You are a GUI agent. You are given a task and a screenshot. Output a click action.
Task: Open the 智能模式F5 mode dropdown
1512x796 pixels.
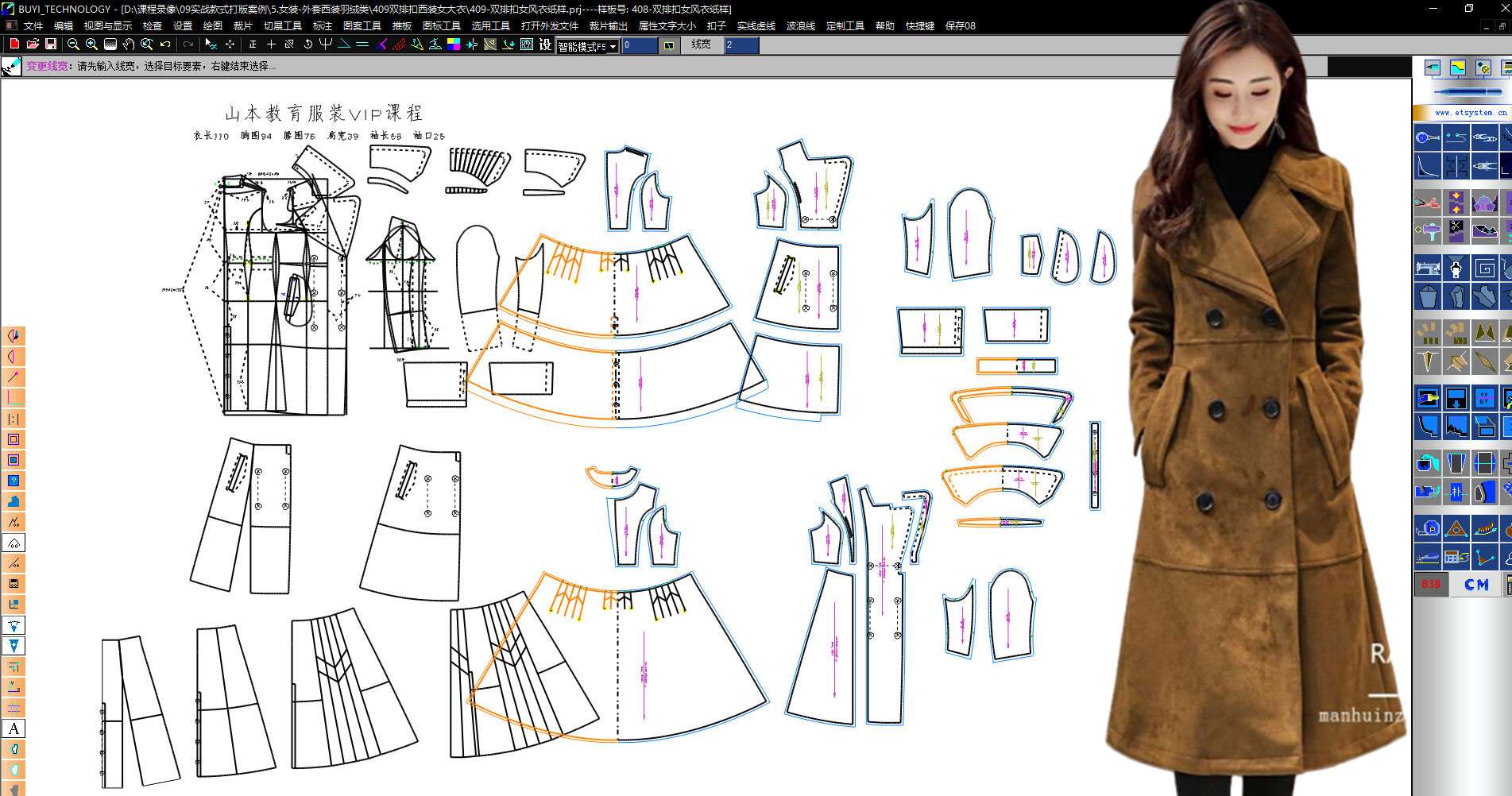(613, 47)
